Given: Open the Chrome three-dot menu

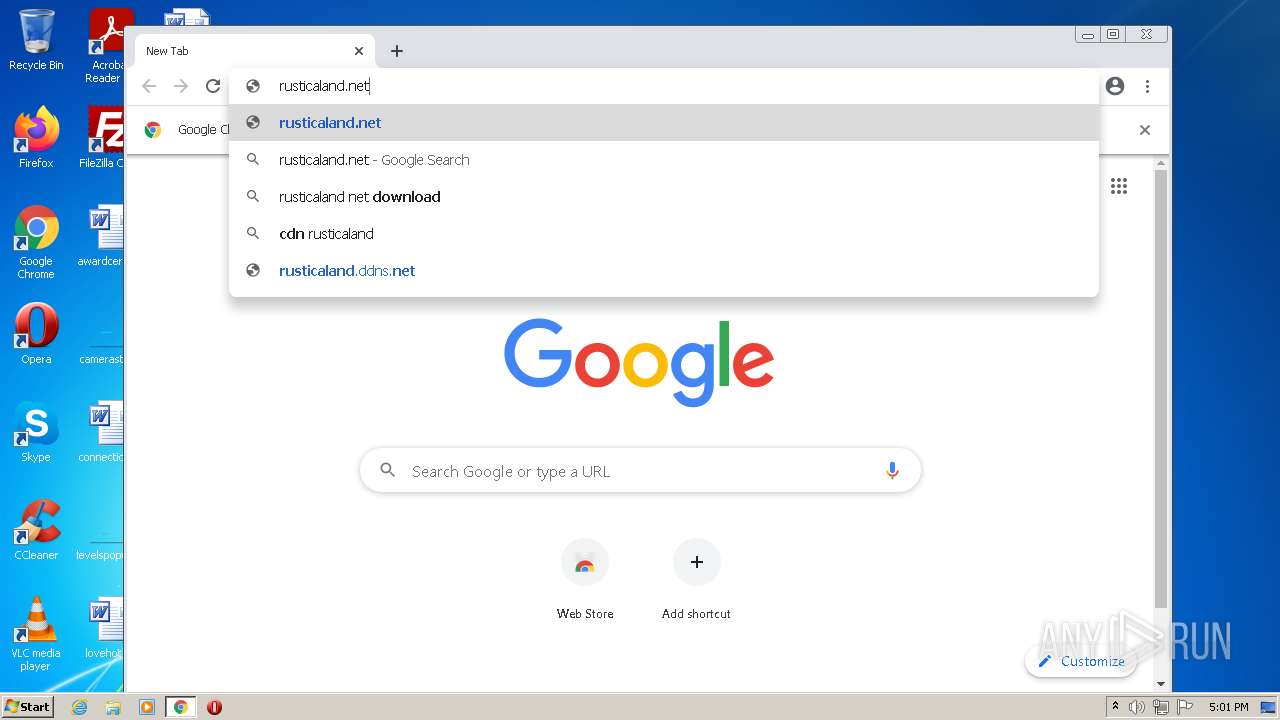Looking at the screenshot, I should [x=1147, y=86].
